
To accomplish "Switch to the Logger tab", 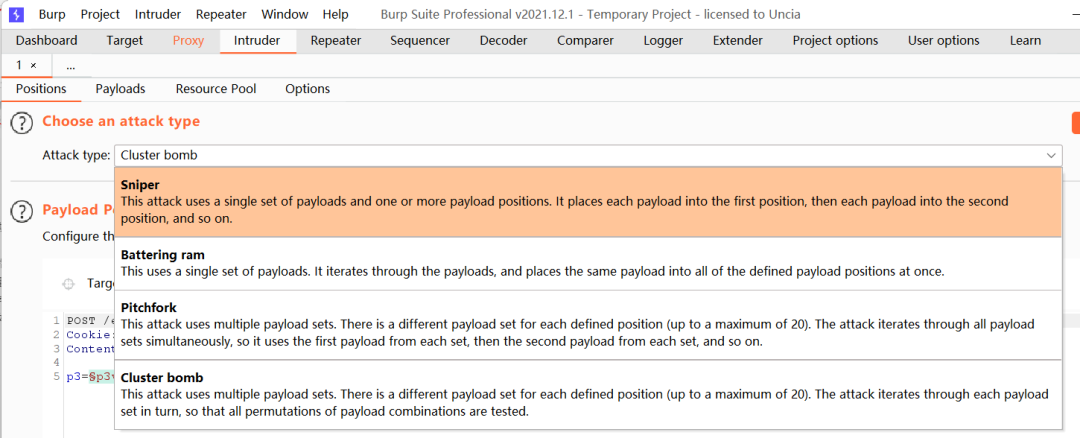I will (x=663, y=41).
